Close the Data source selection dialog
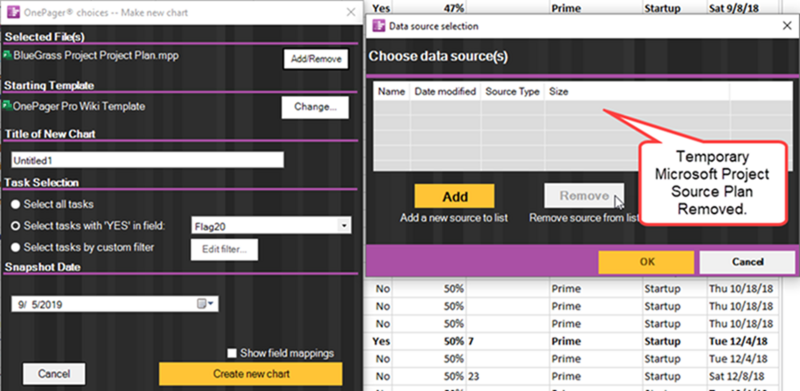 (787, 26)
